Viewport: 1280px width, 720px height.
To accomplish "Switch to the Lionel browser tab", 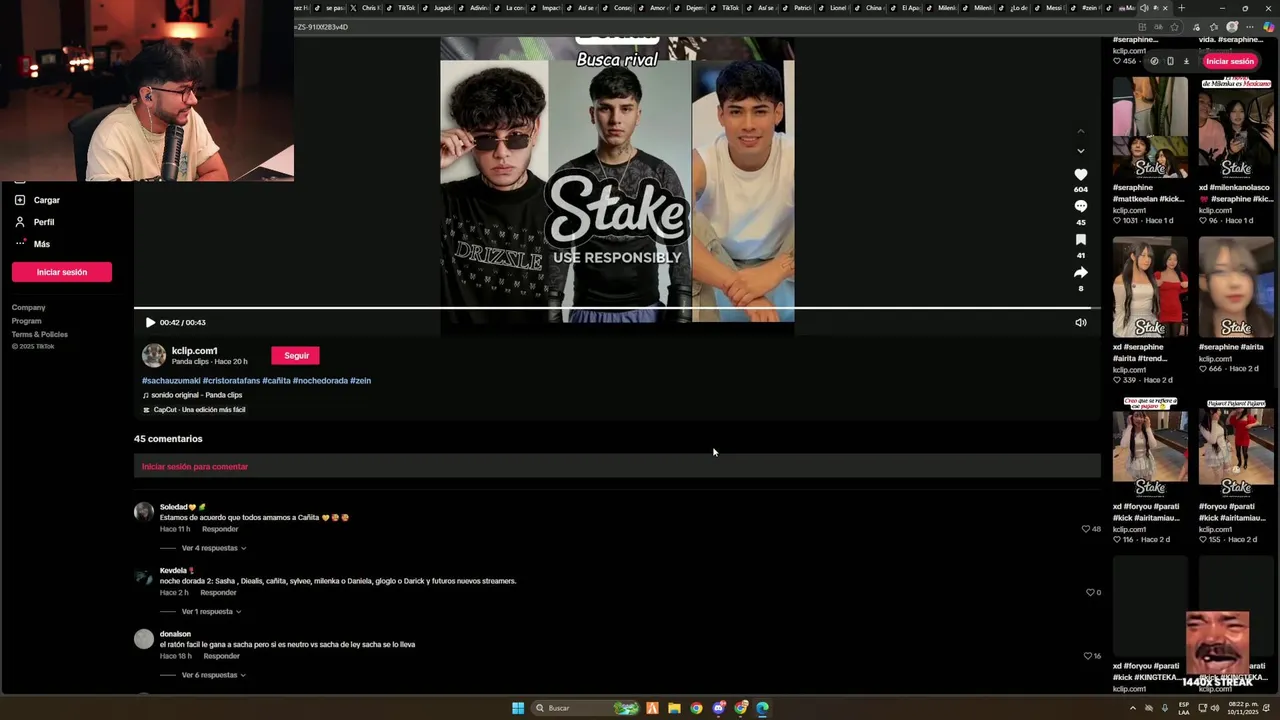I will 835,8.
